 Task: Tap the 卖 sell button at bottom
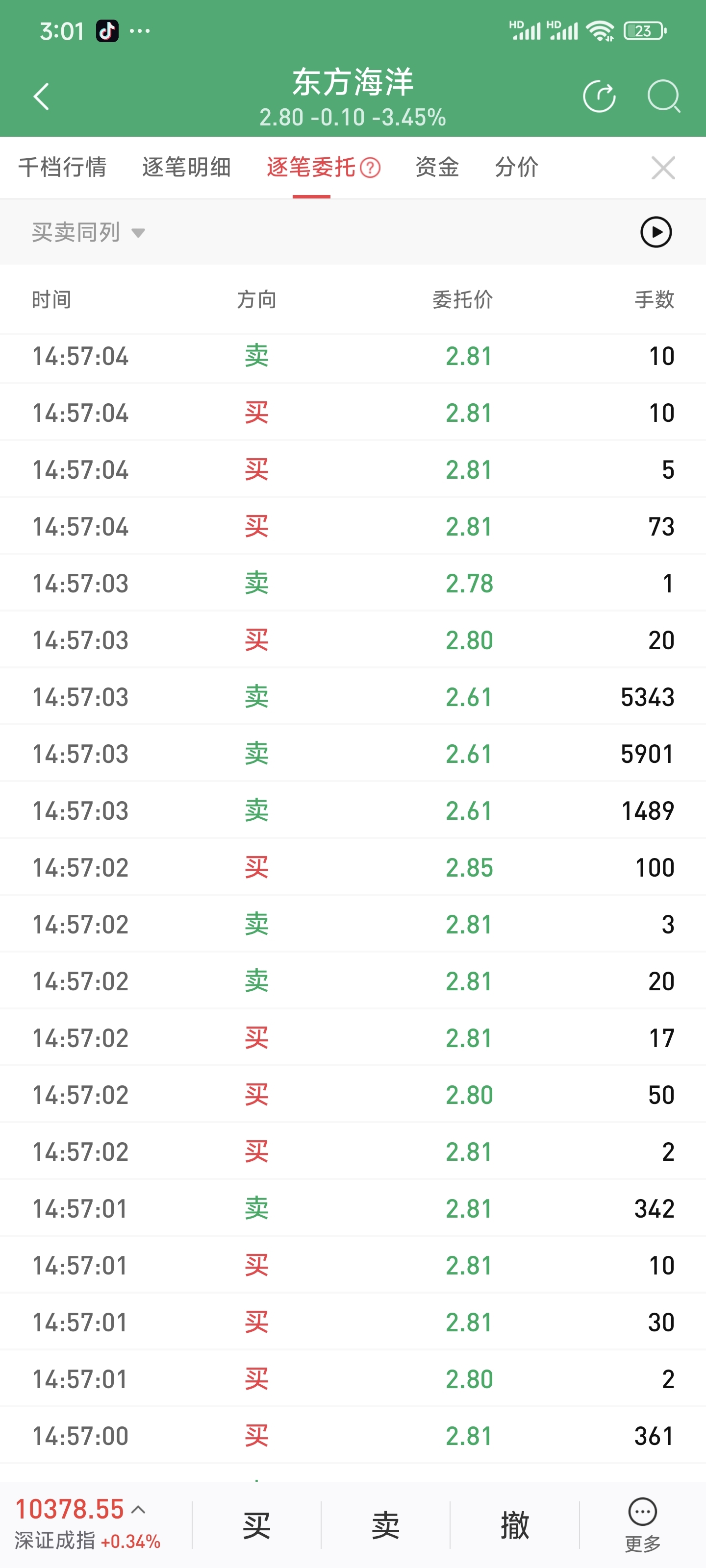[385, 1525]
